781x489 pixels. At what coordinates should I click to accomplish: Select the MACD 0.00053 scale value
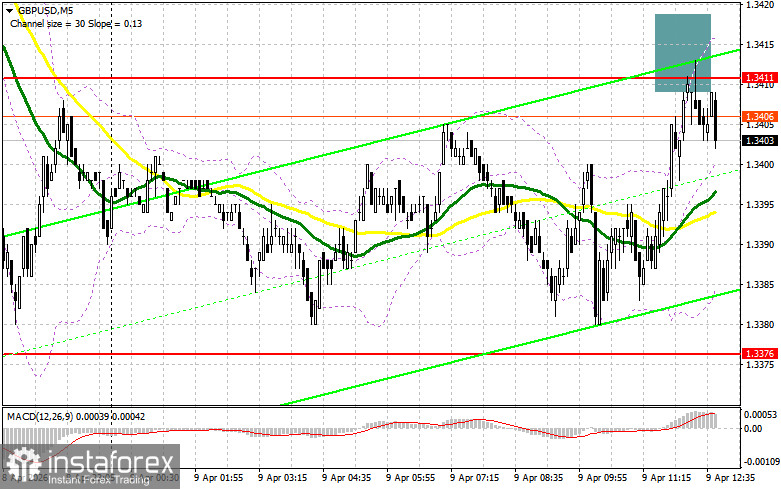[760, 414]
